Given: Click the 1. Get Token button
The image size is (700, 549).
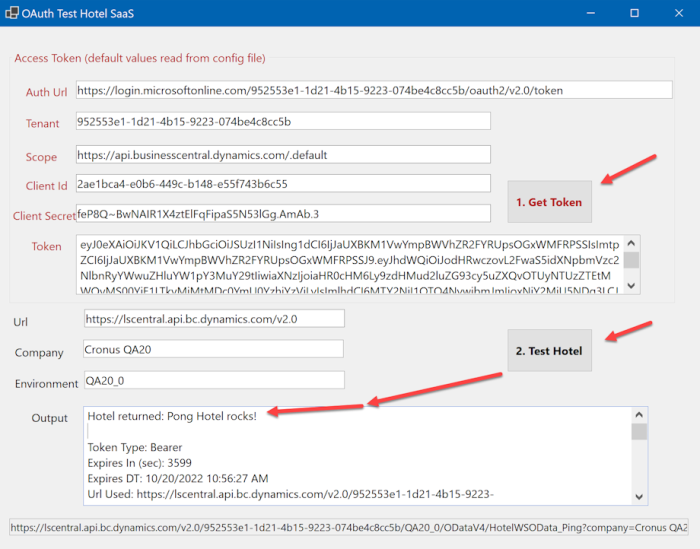Looking at the screenshot, I should (x=550, y=202).
